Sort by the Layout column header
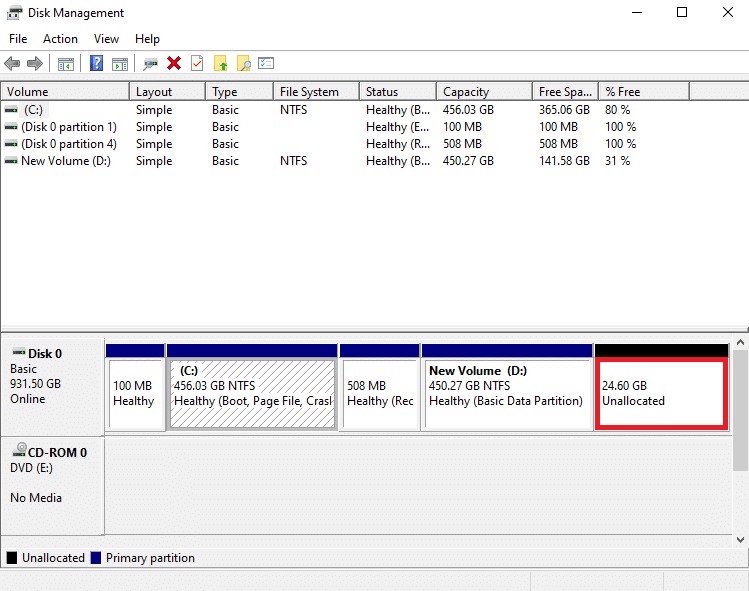This screenshot has width=749, height=591. coord(168,91)
